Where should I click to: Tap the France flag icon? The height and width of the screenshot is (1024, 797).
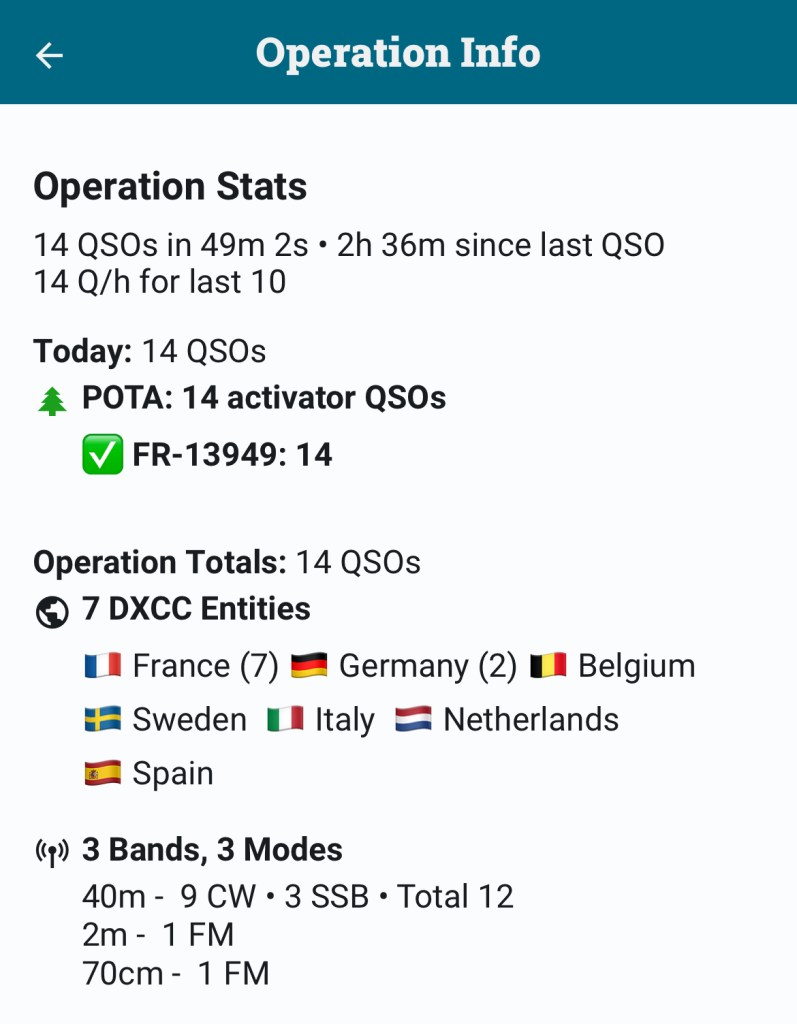click(103, 666)
